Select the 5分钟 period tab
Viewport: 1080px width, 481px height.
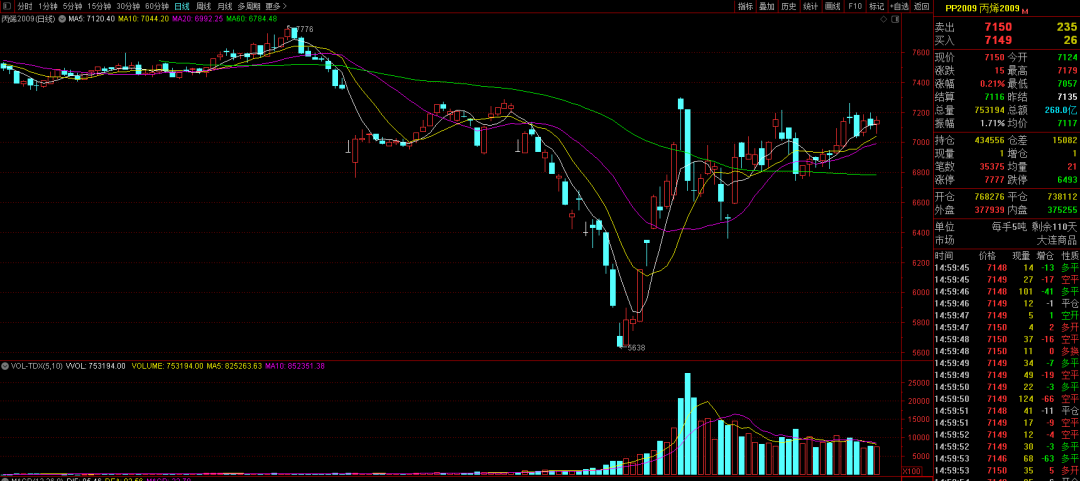[x=72, y=6]
